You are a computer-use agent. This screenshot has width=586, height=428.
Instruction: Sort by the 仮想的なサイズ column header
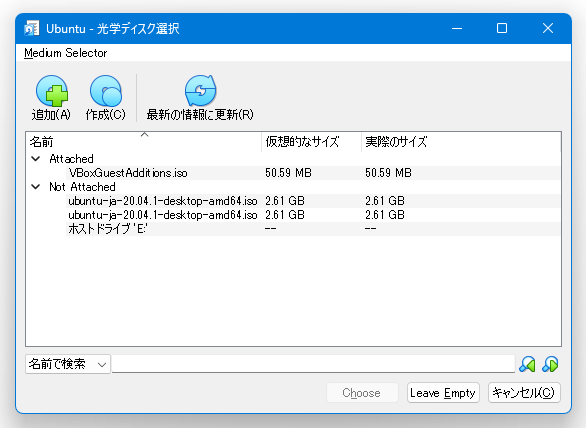[311, 142]
